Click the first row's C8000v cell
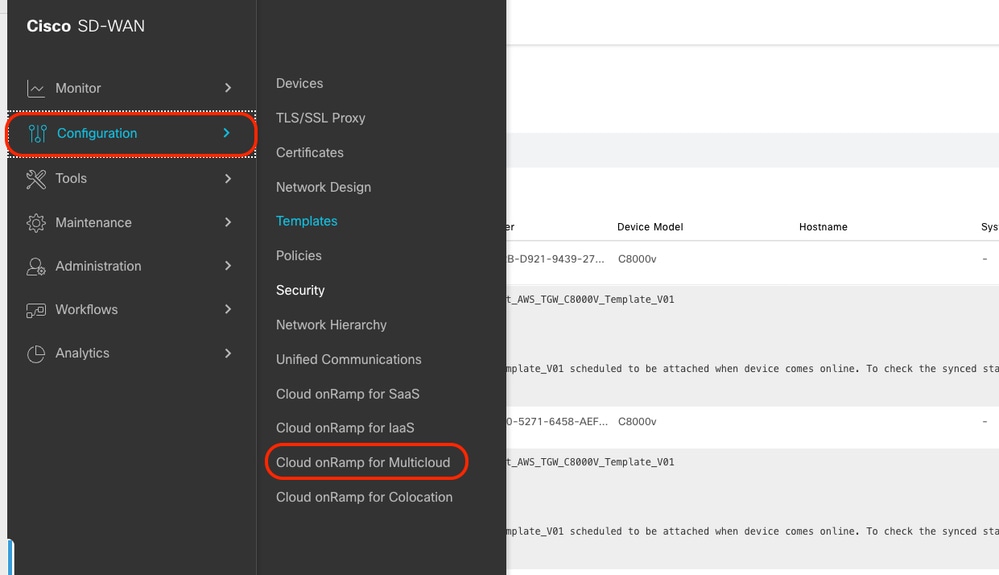 pyautogui.click(x=637, y=259)
